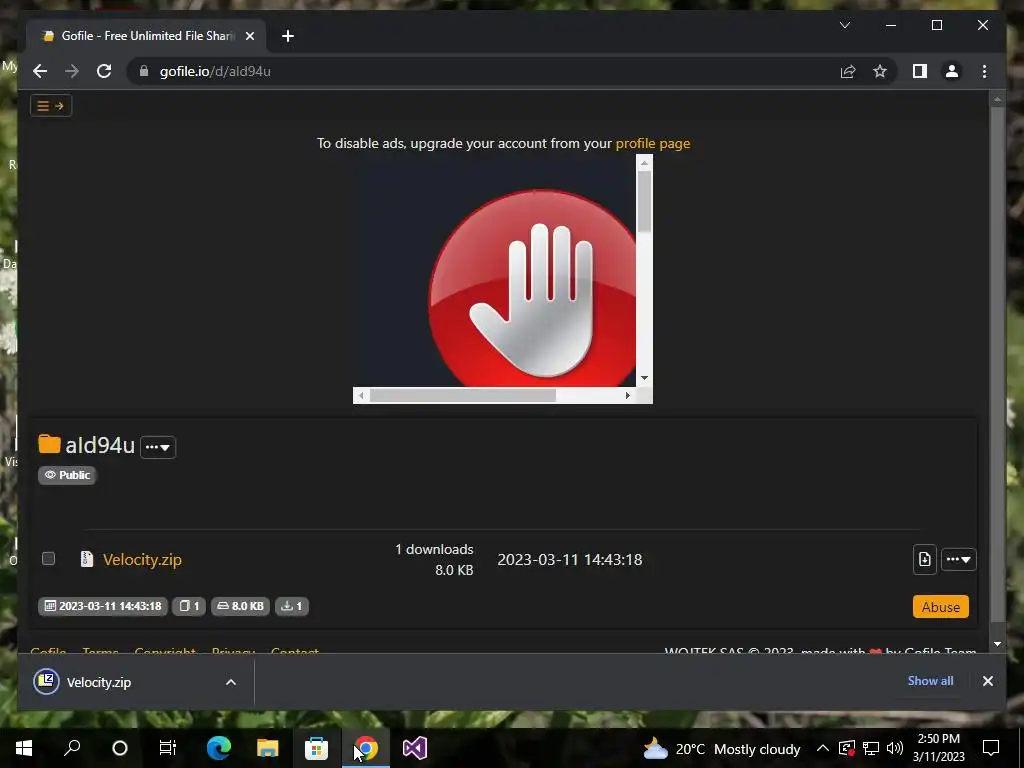Switch to Visual Studio from taskbar
Screen dimensions: 1024x768
[415, 748]
